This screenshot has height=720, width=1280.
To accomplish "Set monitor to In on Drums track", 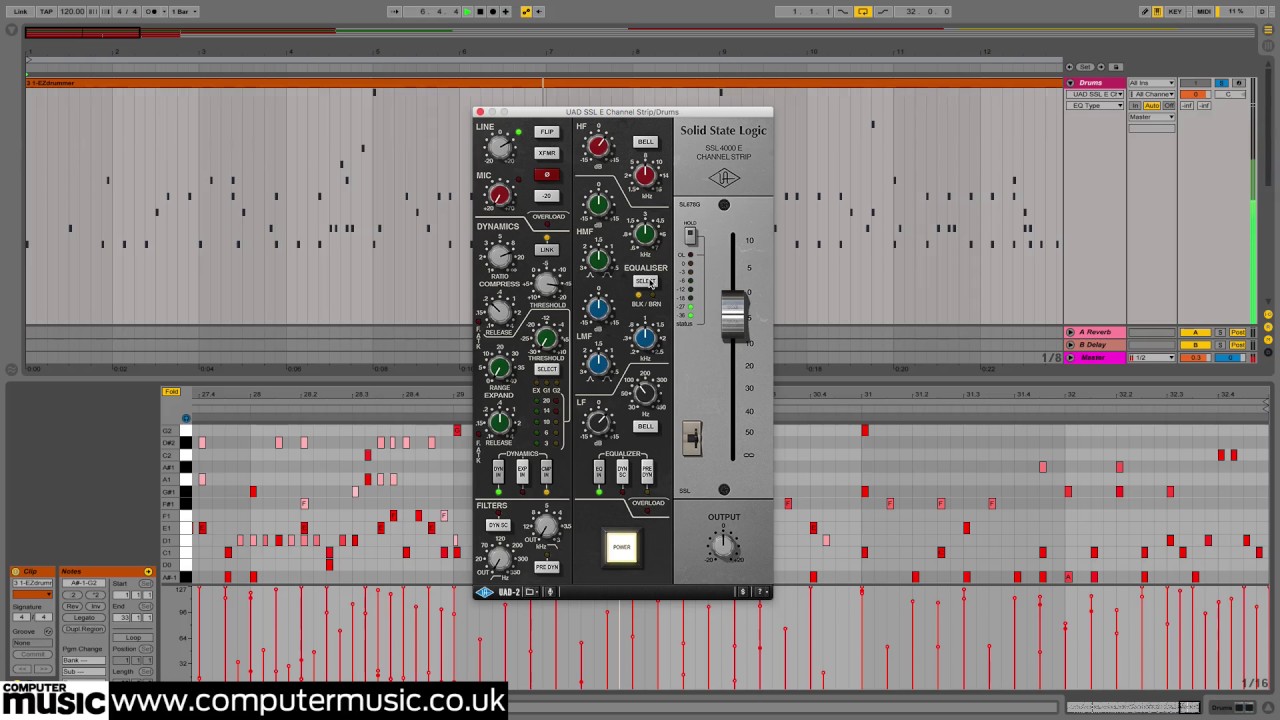I will [1135, 105].
